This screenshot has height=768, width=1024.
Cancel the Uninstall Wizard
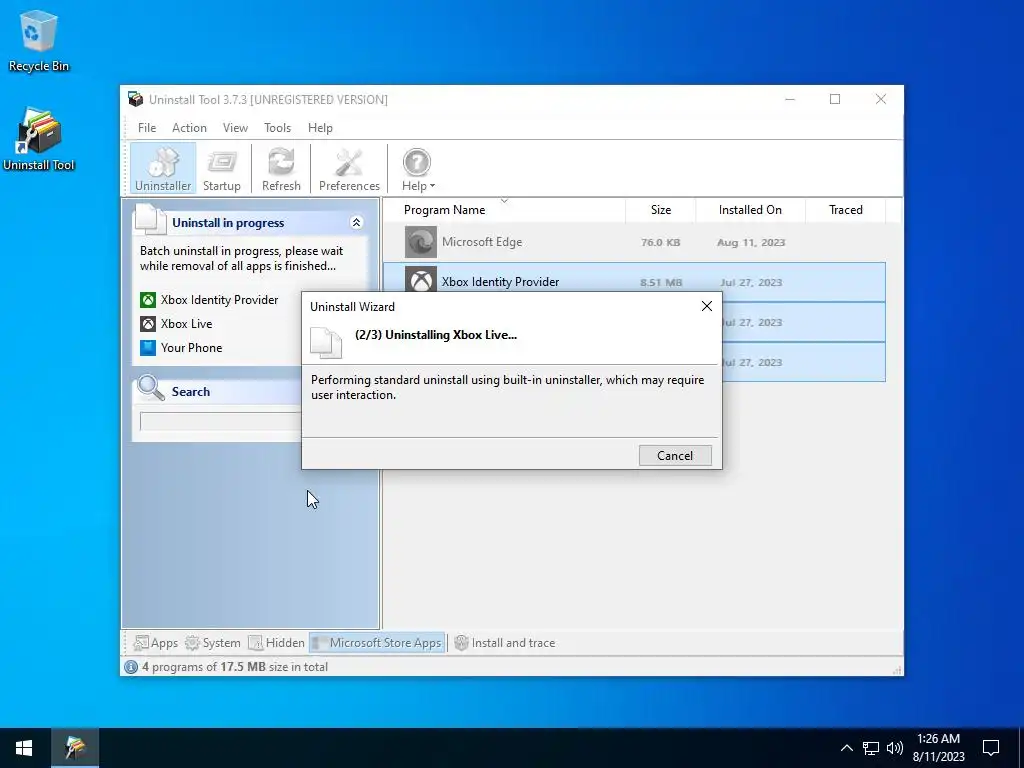675,456
